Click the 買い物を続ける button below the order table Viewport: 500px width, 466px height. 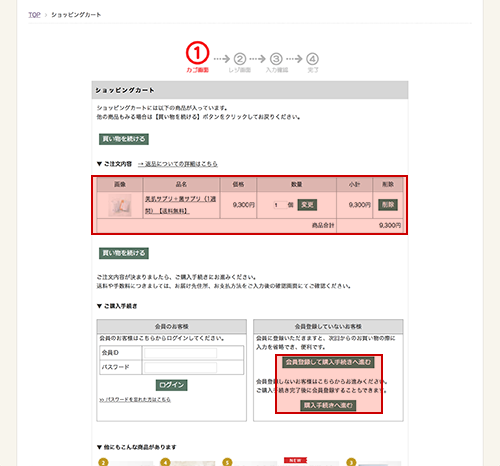coord(124,253)
